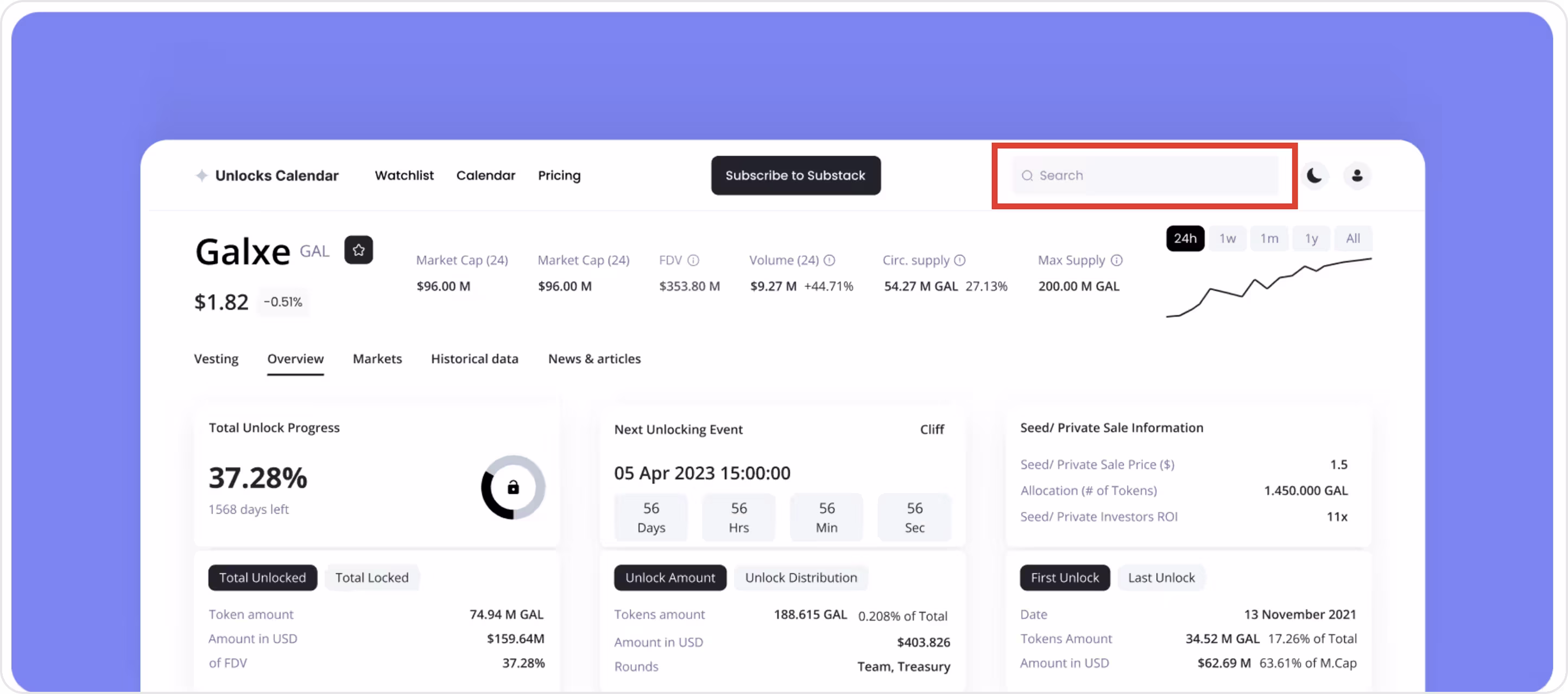Click the 34.52 M GAL tokens amount
Viewport: 1568px width, 694px height.
[1222, 638]
